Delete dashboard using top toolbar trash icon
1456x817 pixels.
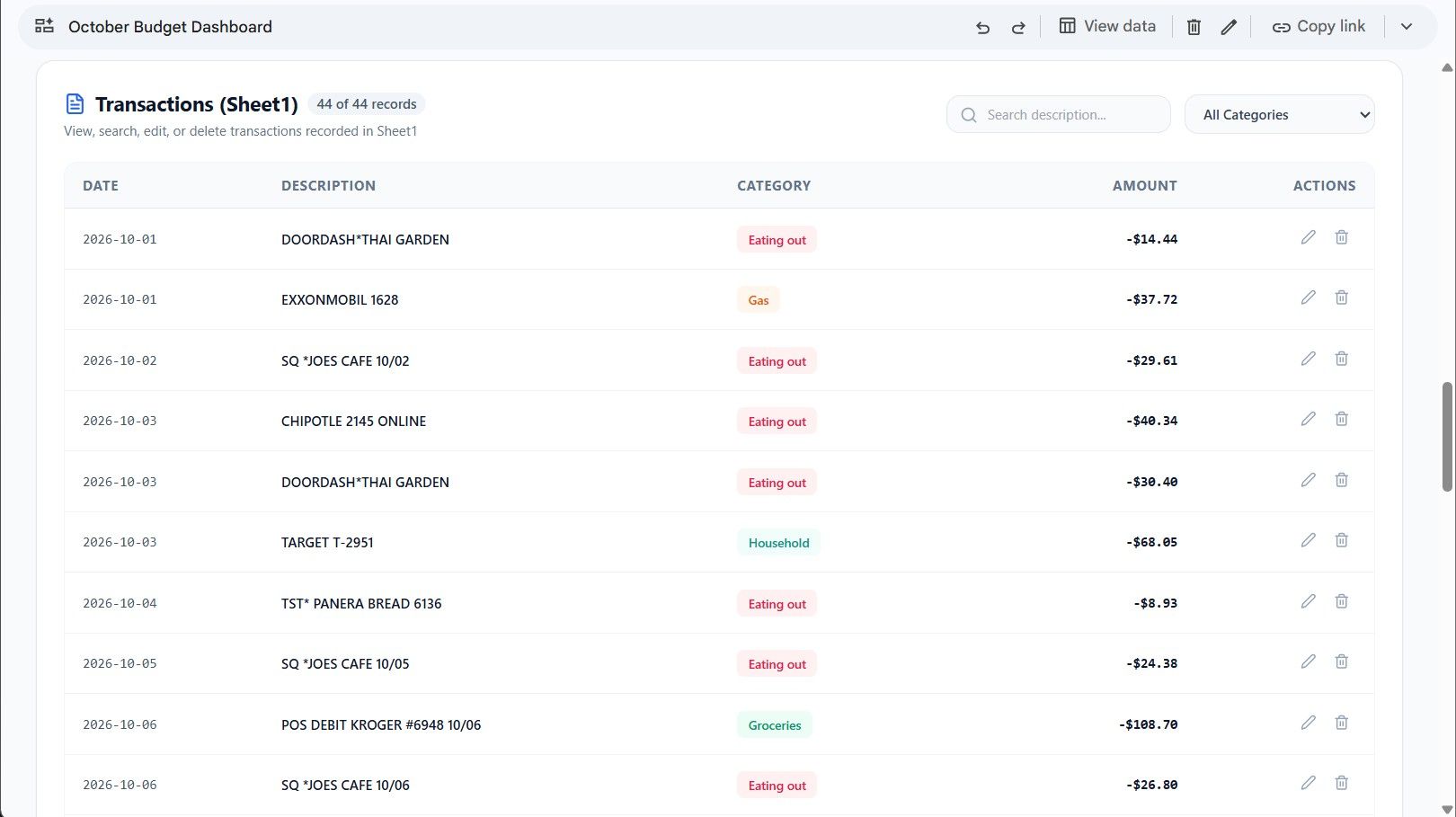click(x=1194, y=27)
